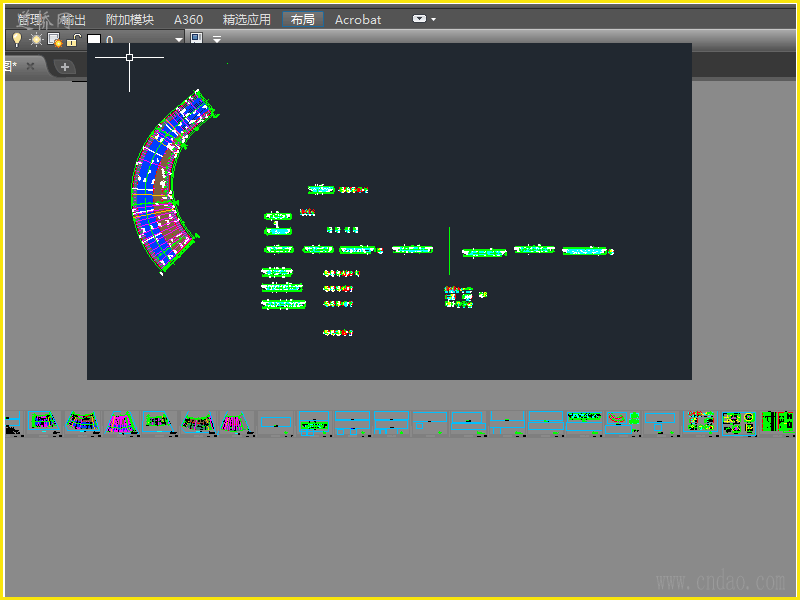Open the 附加模块 ribbon tab
This screenshot has height=600, width=800.
(x=130, y=19)
